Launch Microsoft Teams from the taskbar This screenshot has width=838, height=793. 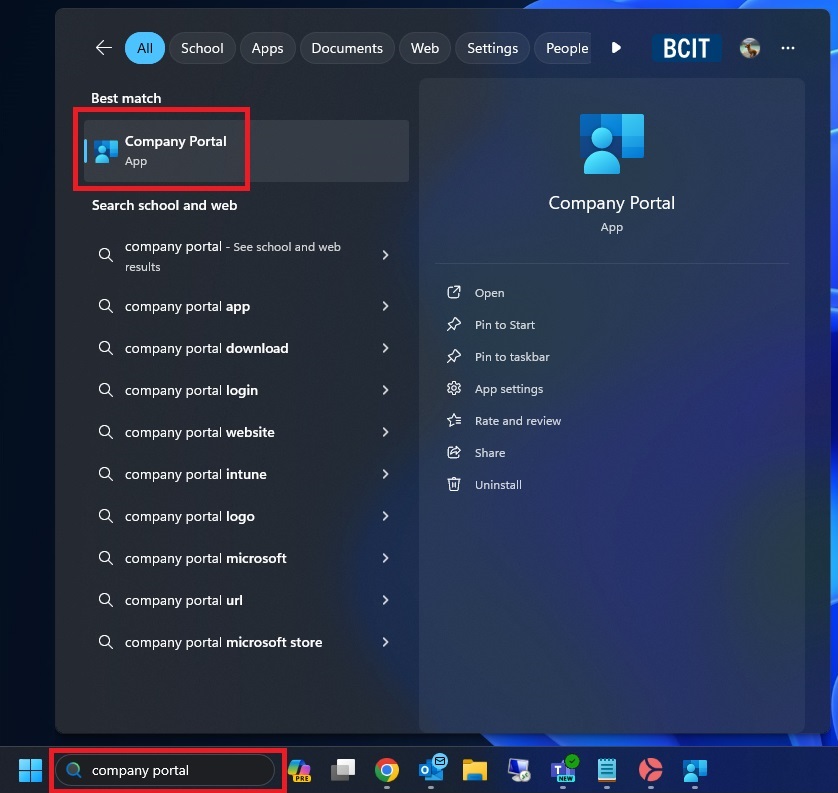click(563, 770)
